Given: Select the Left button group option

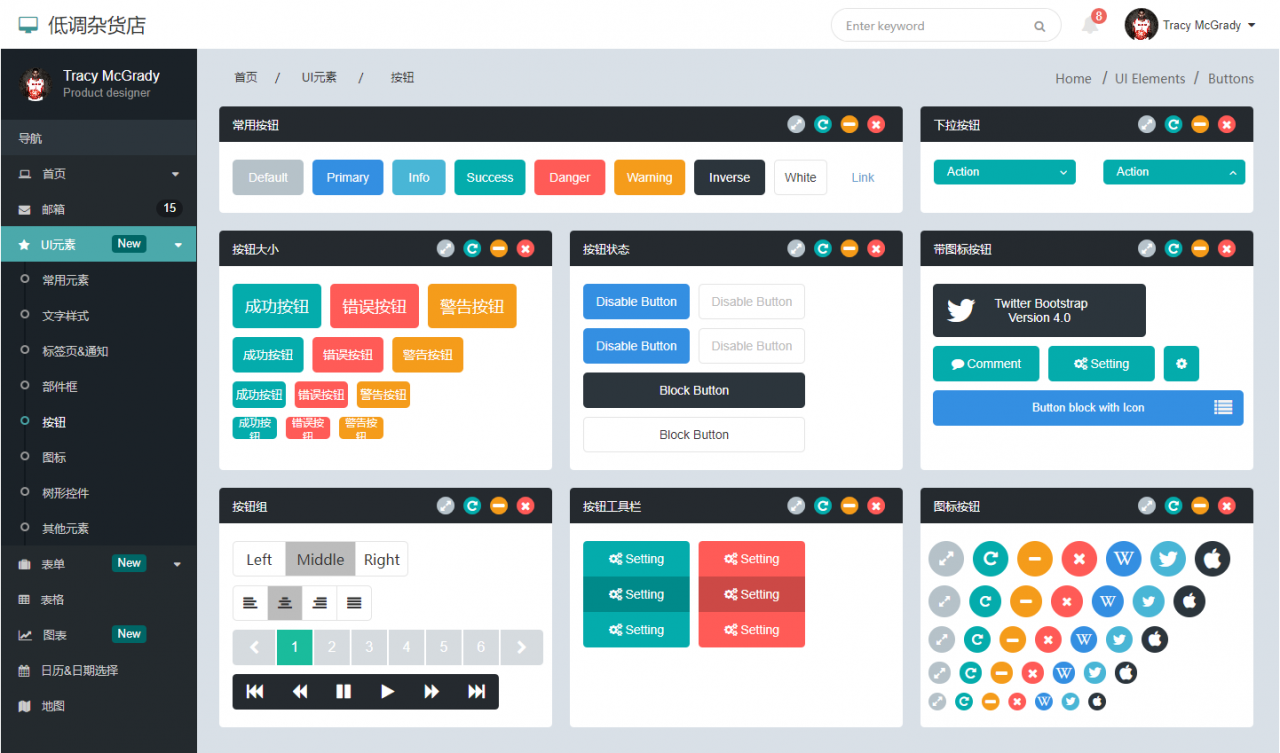Looking at the screenshot, I should click(x=259, y=559).
